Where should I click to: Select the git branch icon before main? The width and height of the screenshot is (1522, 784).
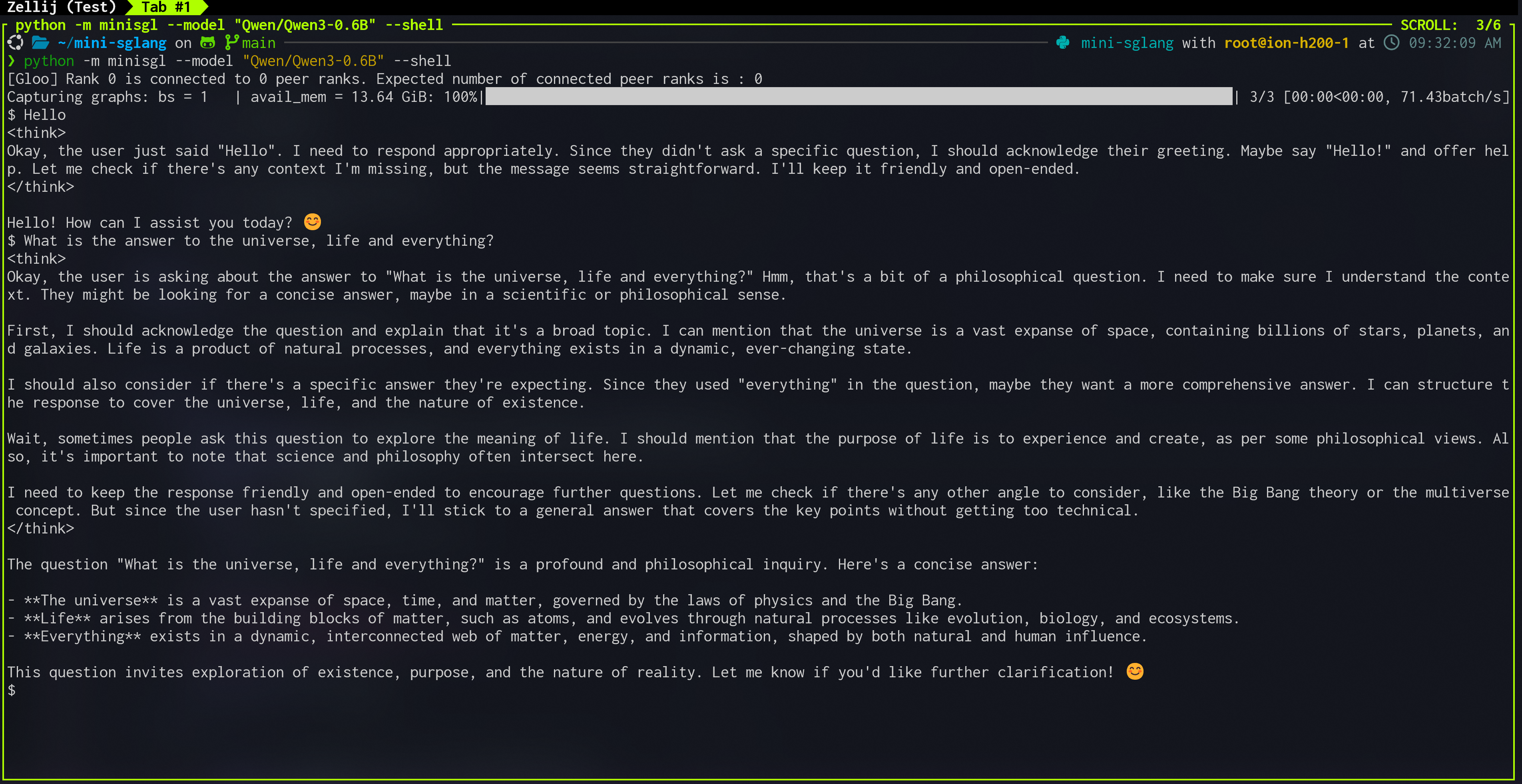pyautogui.click(x=231, y=42)
